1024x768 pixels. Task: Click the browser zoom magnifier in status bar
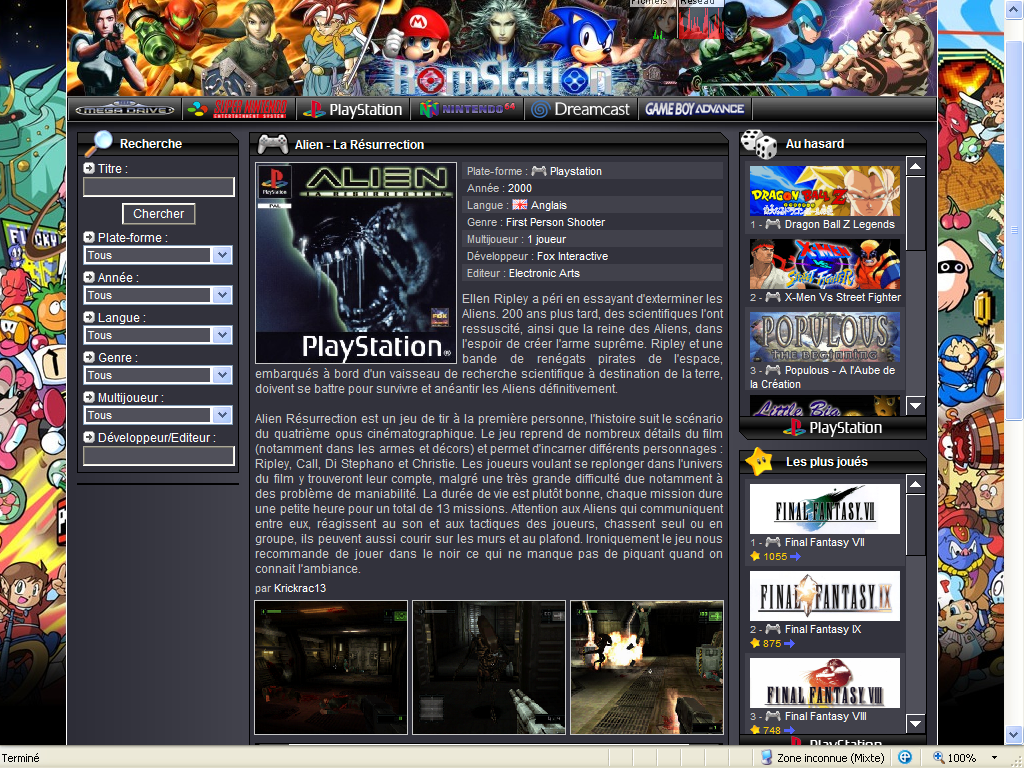(x=938, y=758)
